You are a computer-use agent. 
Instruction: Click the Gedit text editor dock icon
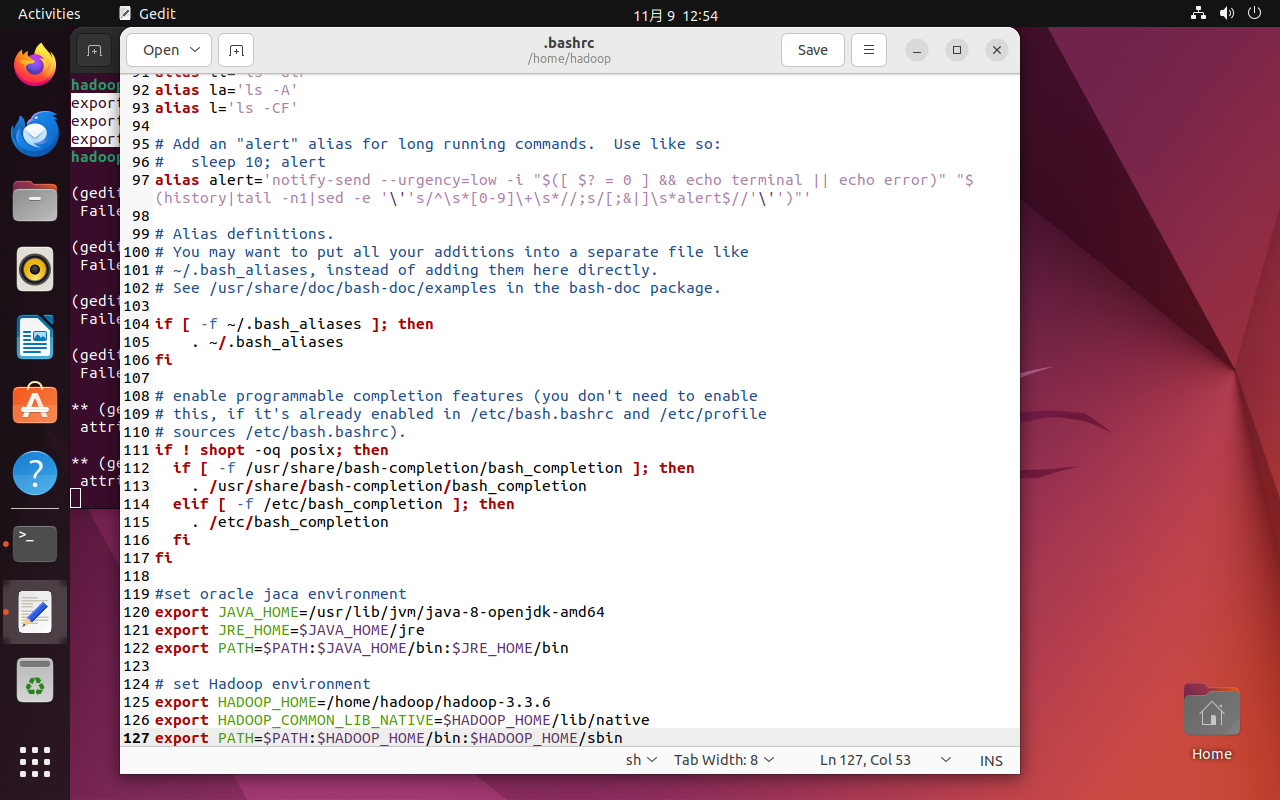coord(35,612)
